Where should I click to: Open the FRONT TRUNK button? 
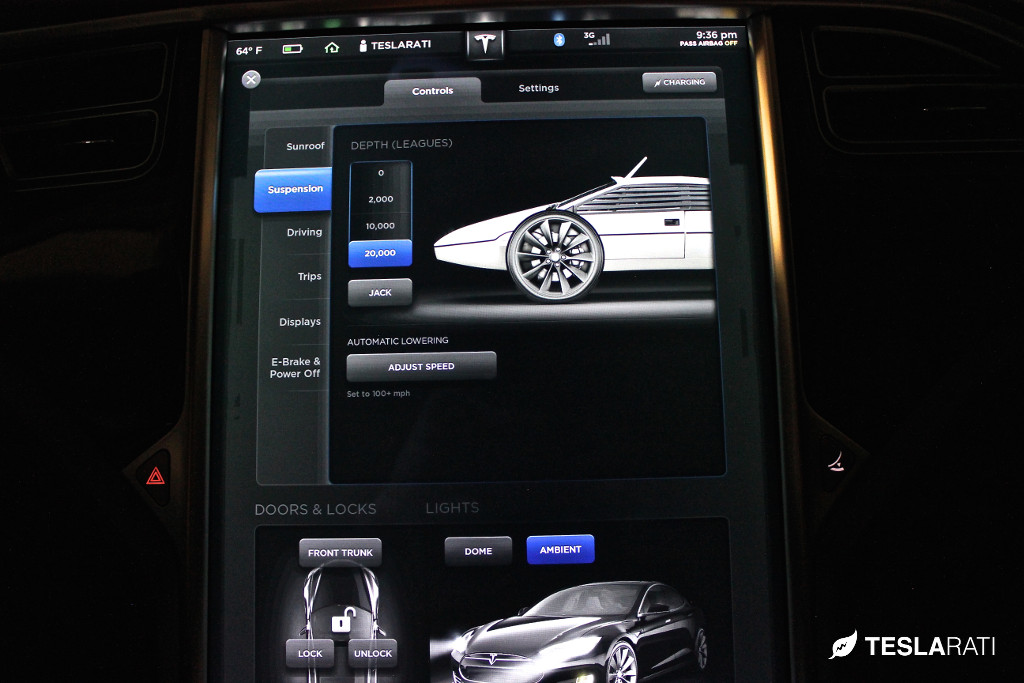pyautogui.click(x=340, y=552)
